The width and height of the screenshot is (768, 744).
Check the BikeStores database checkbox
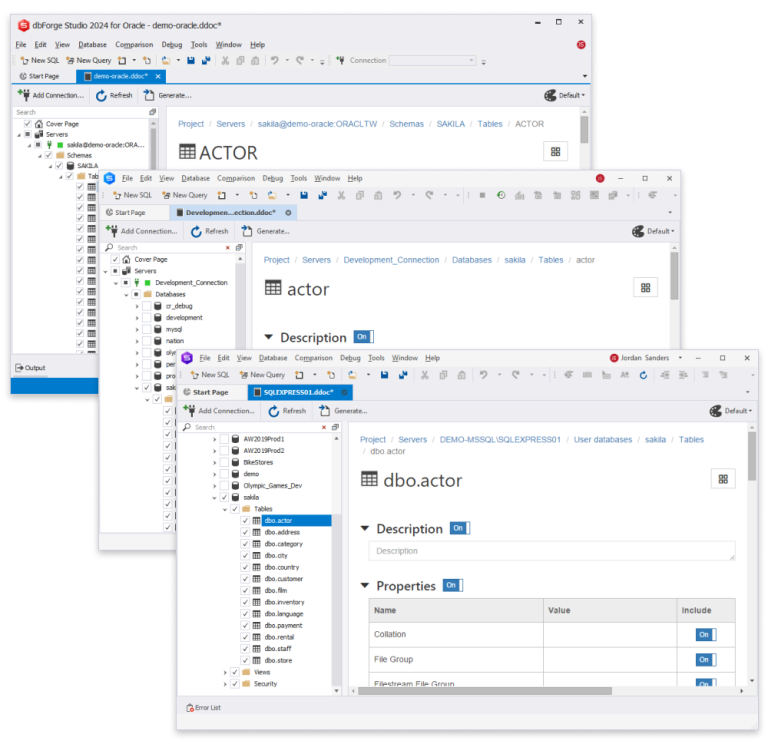tap(224, 462)
